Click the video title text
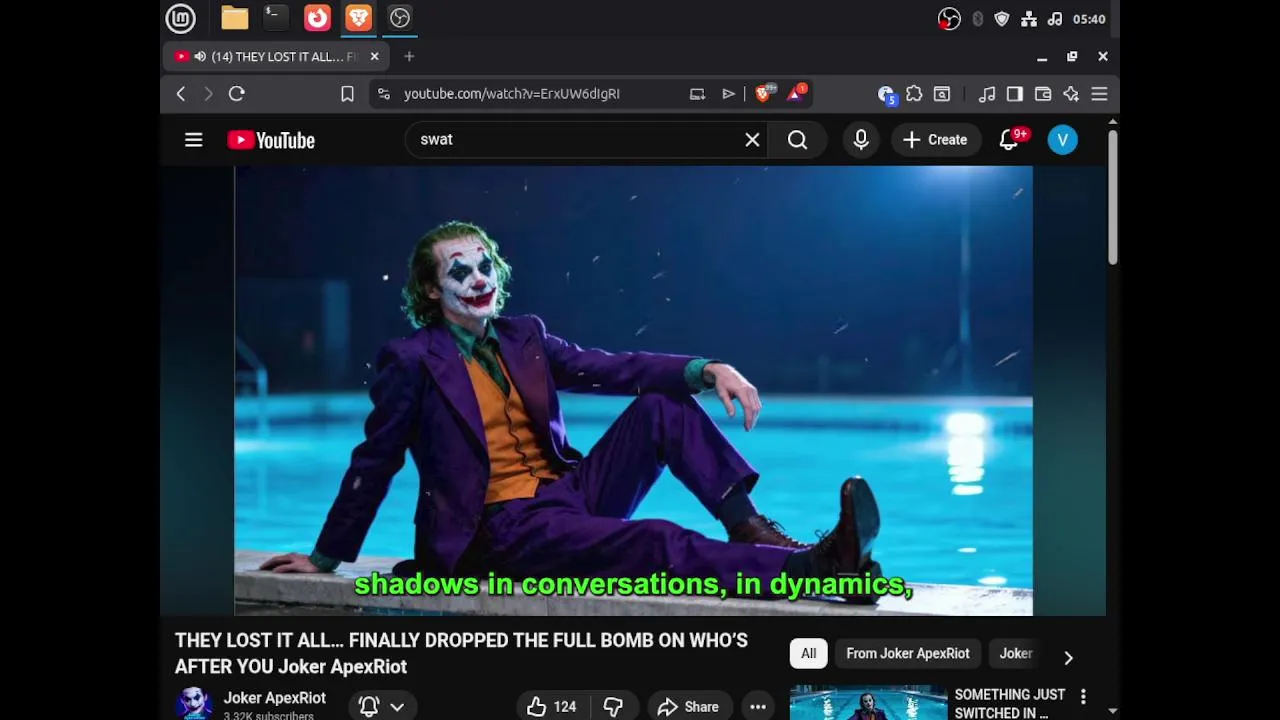The image size is (1280, 720). click(461, 653)
